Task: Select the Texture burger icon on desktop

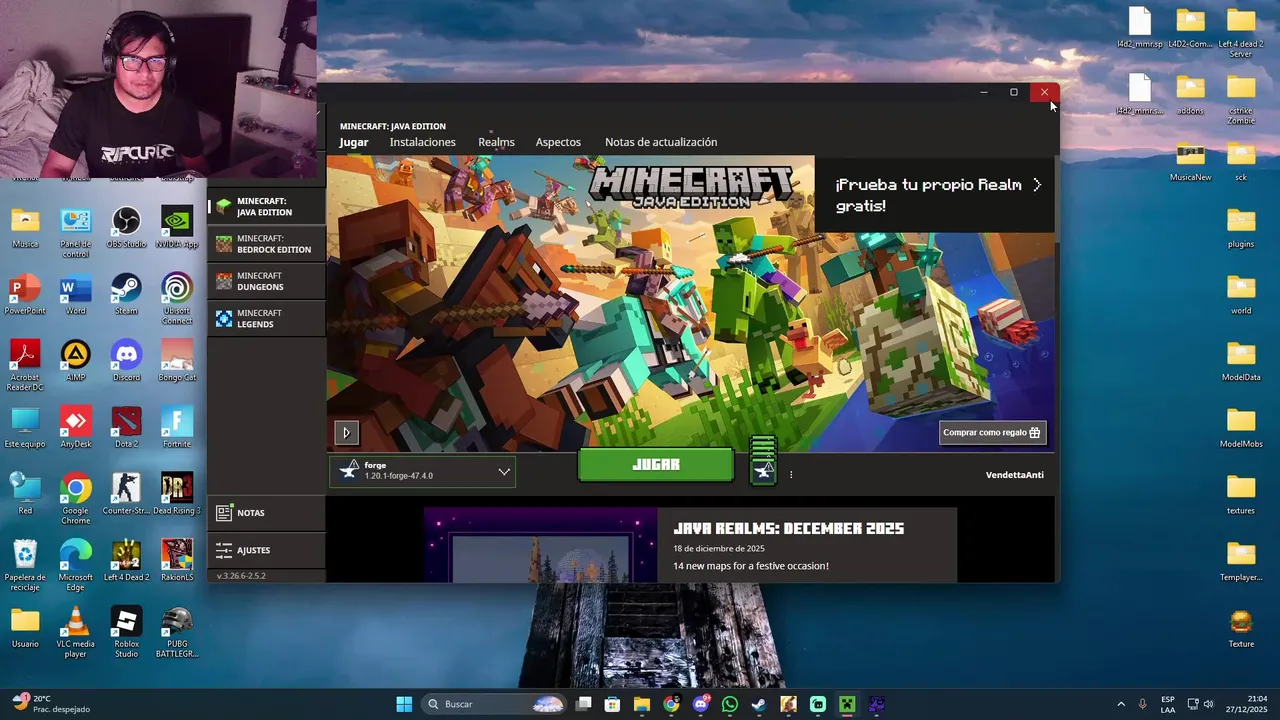Action: 1241,628
